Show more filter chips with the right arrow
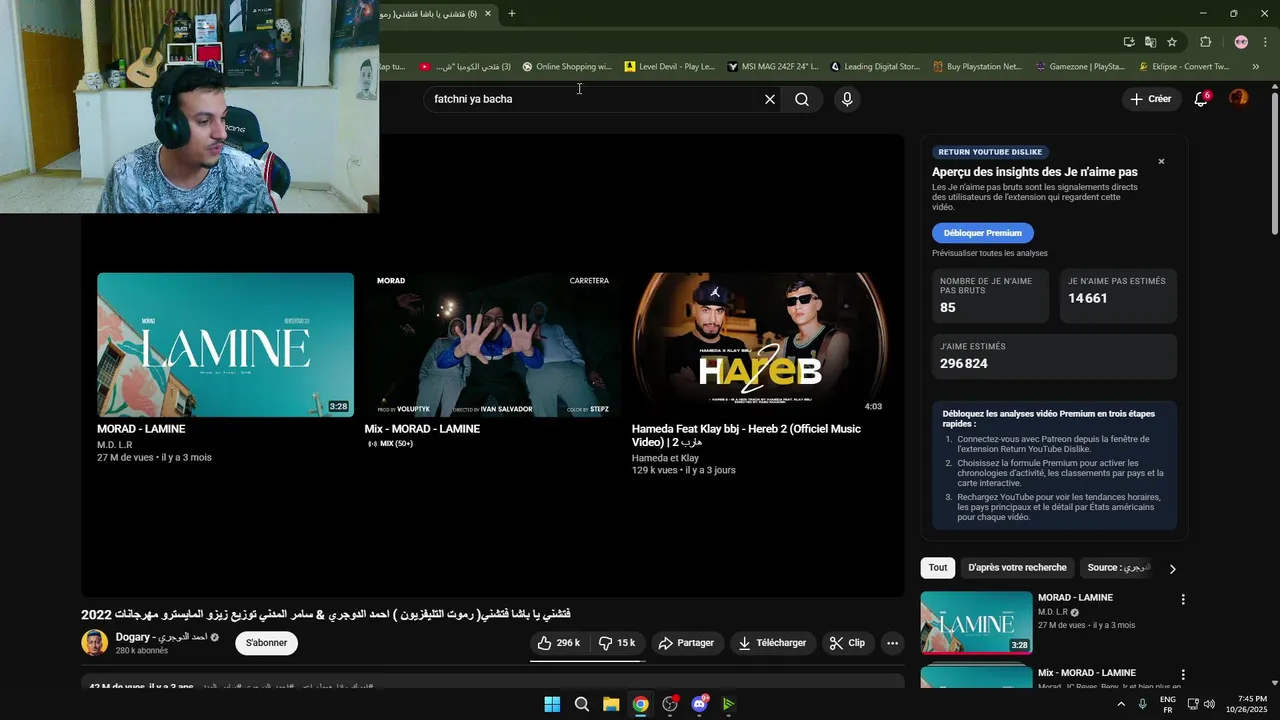 pyautogui.click(x=1173, y=569)
